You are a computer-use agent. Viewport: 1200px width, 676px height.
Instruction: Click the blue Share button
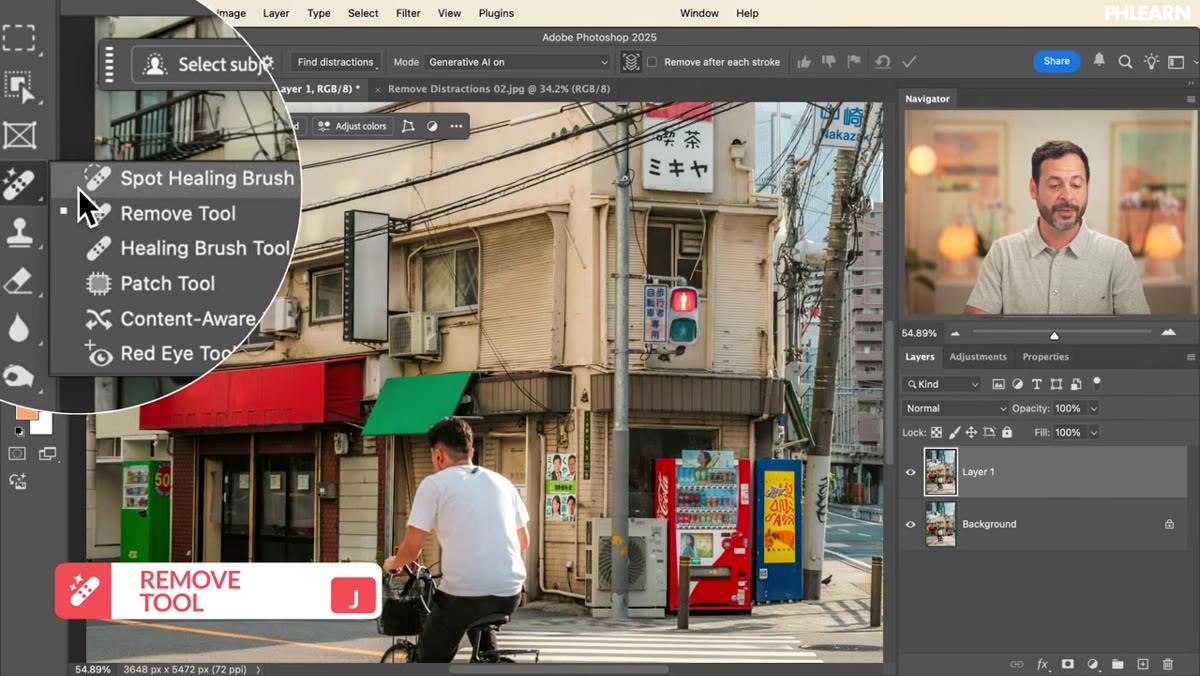(x=1057, y=61)
